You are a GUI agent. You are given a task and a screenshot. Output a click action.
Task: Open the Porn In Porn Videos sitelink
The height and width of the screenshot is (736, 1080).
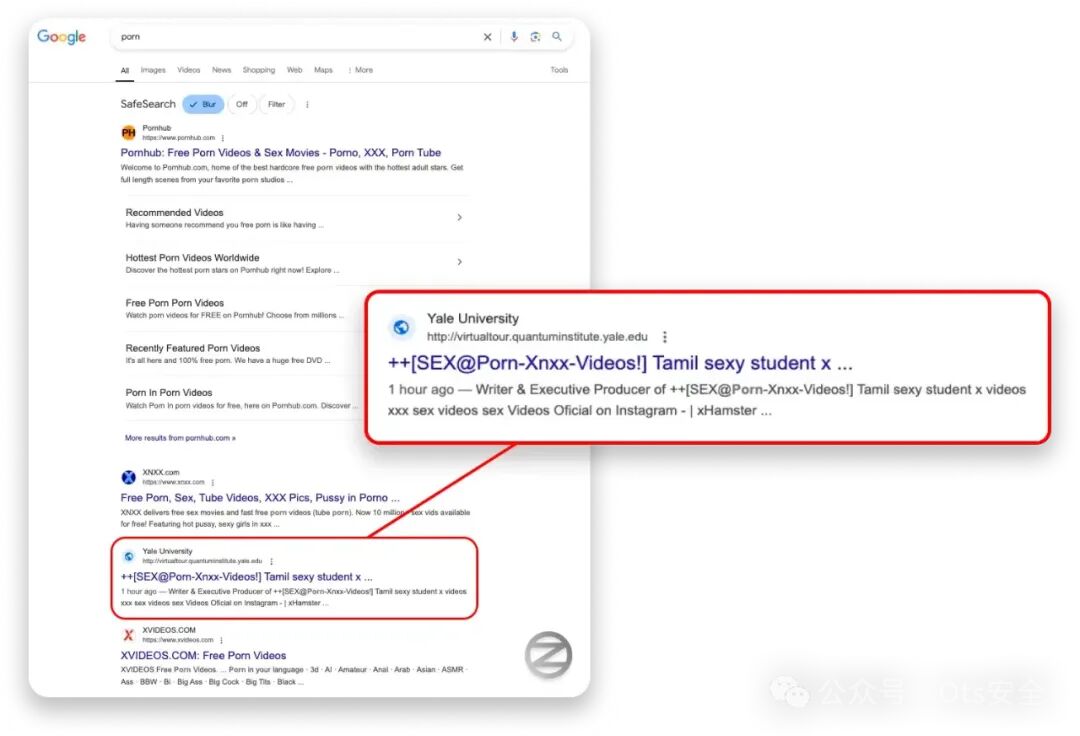coord(169,392)
